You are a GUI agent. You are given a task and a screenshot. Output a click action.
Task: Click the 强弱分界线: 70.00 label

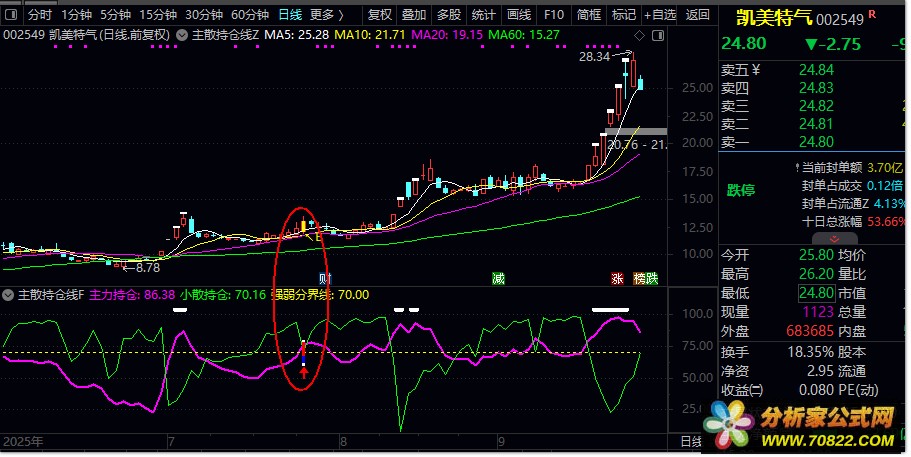tap(320, 295)
